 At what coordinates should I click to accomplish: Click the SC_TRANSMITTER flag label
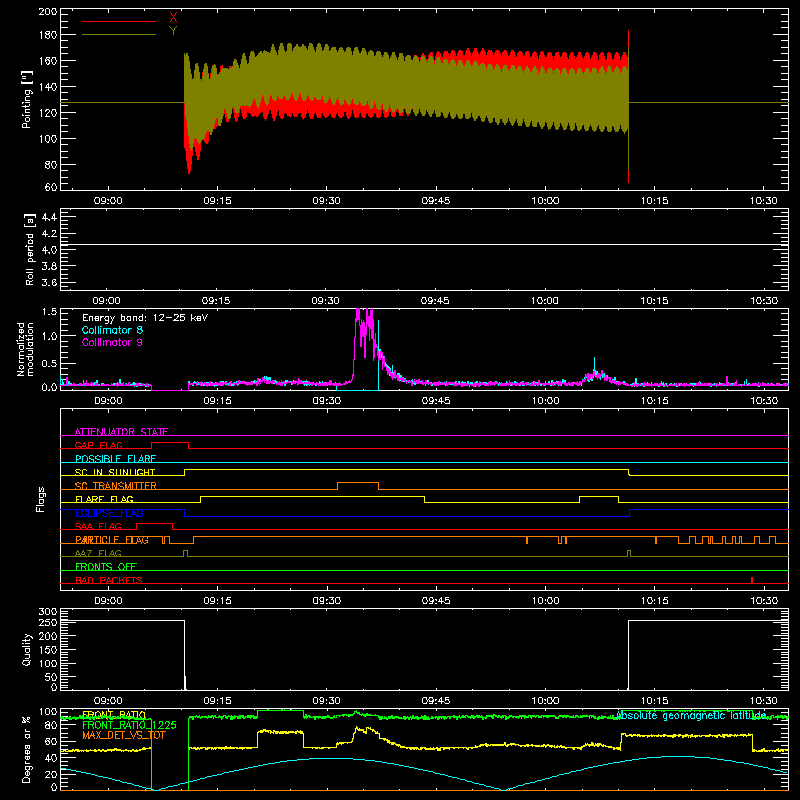tap(116, 485)
